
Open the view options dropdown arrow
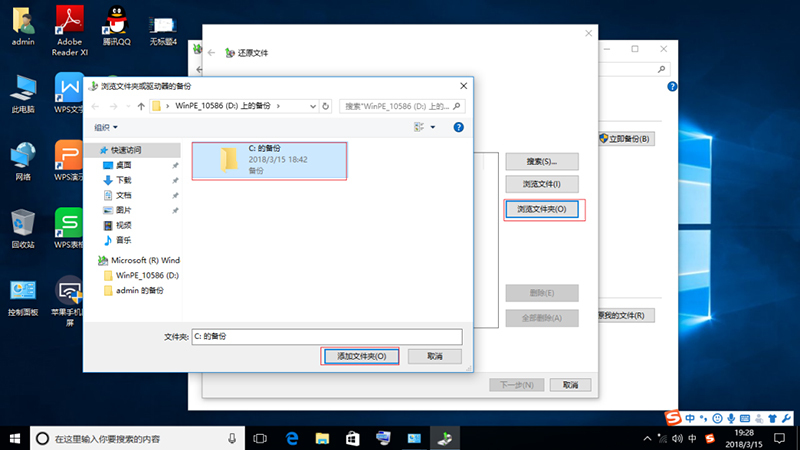(433, 127)
